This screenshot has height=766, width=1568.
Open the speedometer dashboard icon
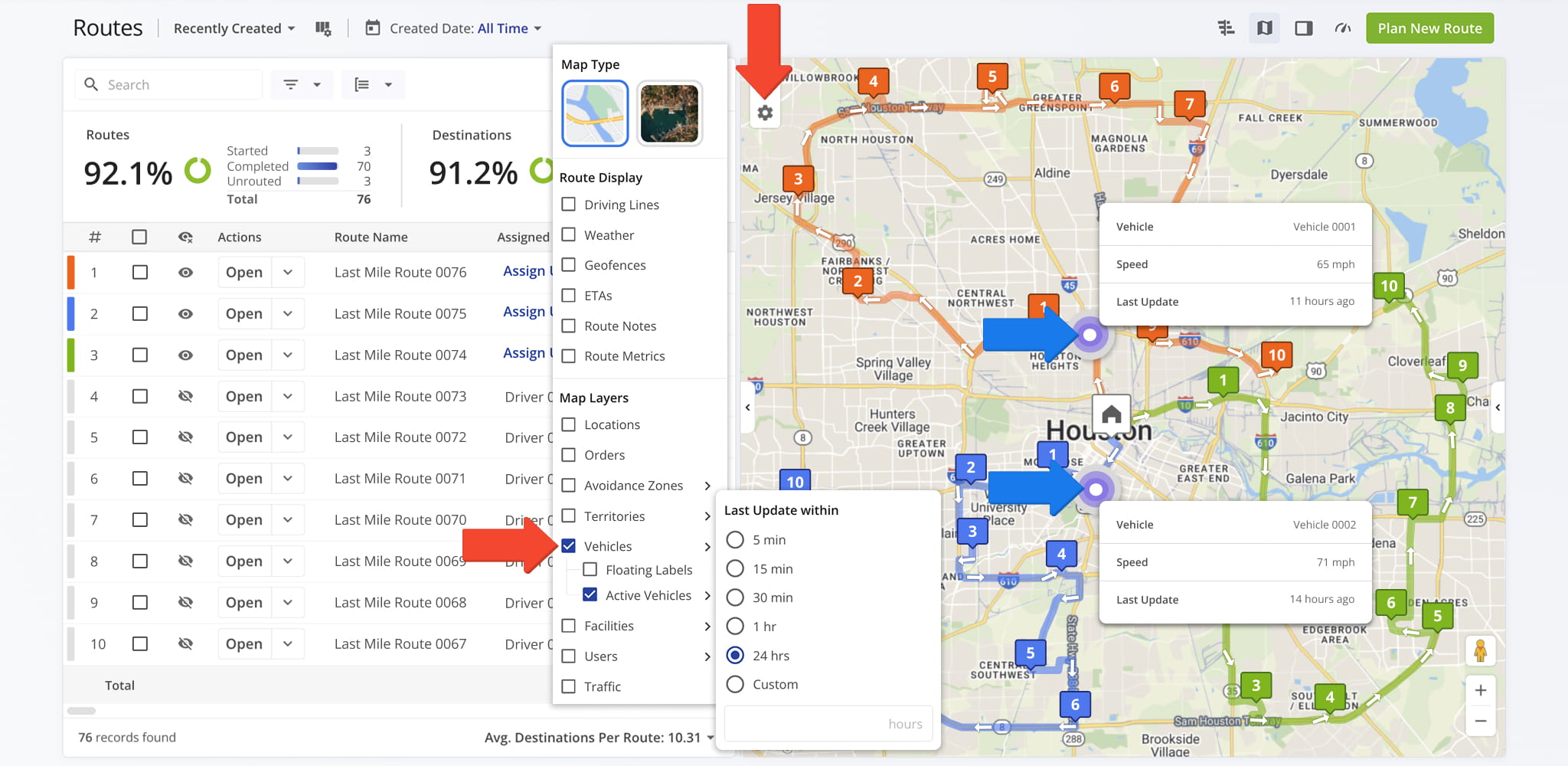pos(1342,28)
